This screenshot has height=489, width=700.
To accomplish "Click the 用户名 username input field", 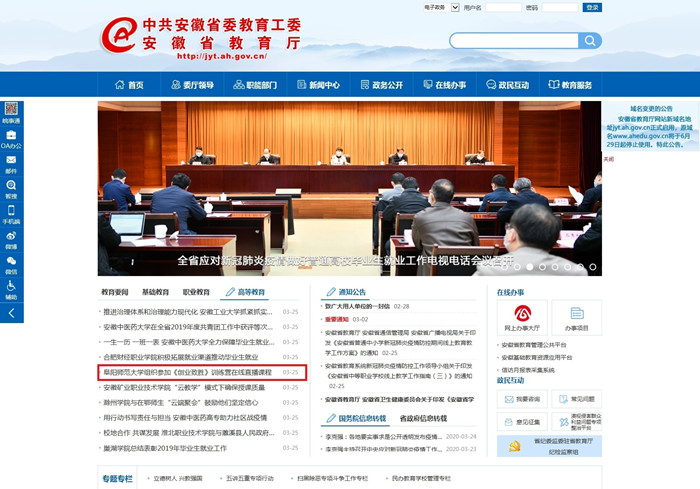I will (x=502, y=7).
